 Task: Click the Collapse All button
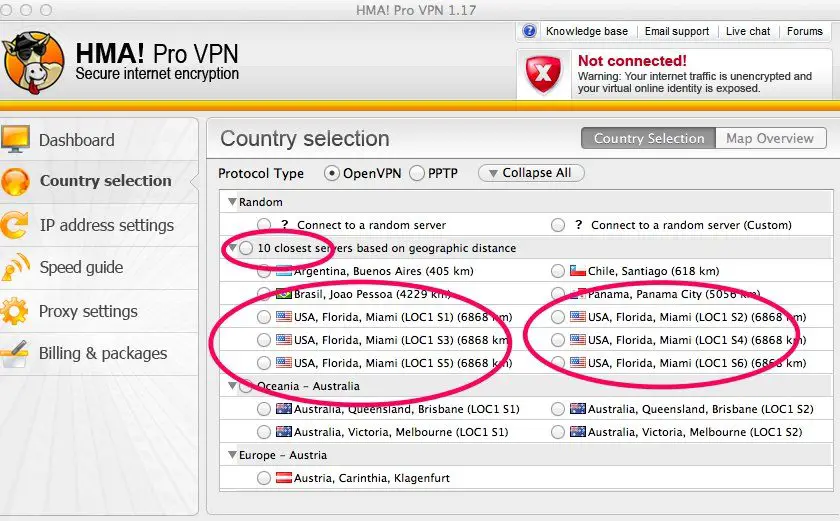pos(531,173)
